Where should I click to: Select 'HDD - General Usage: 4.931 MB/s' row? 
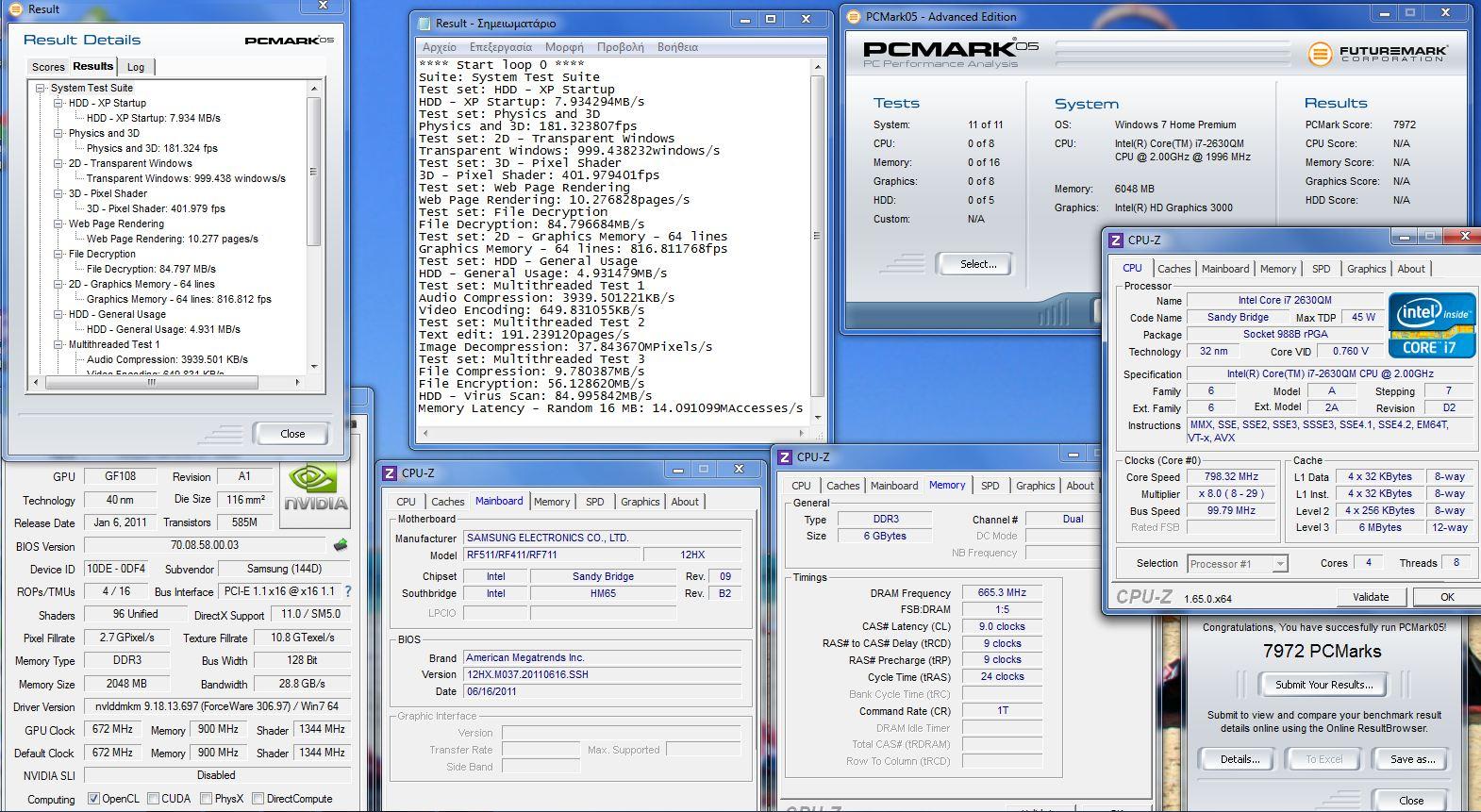pyautogui.click(x=163, y=329)
